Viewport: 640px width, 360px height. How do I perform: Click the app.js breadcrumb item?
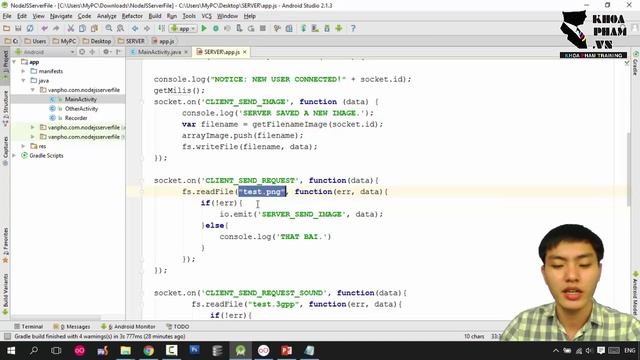pos(163,41)
